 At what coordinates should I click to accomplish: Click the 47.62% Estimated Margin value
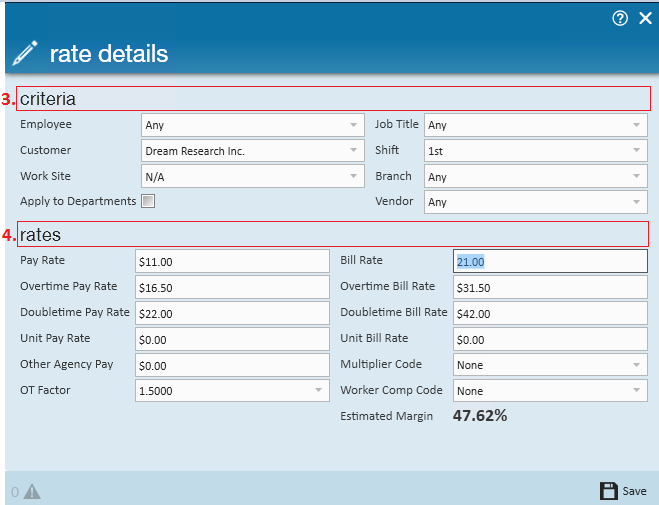pos(480,416)
